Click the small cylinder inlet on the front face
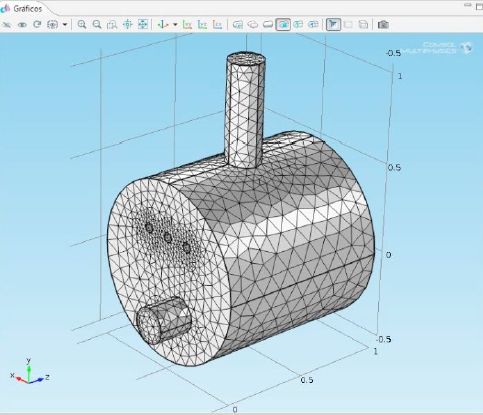Image resolution: width=483 pixels, height=415 pixels. pyautogui.click(x=164, y=321)
